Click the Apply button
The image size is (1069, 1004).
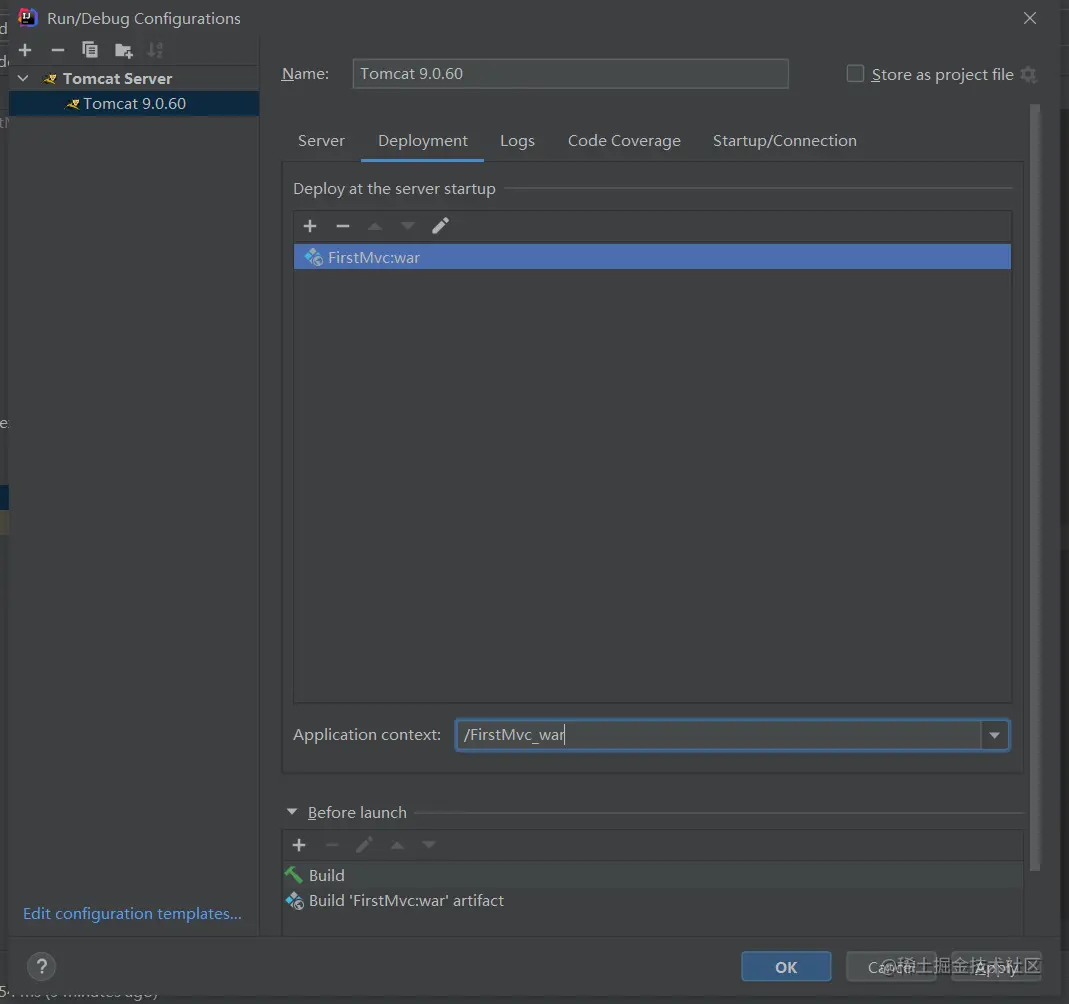point(996,967)
